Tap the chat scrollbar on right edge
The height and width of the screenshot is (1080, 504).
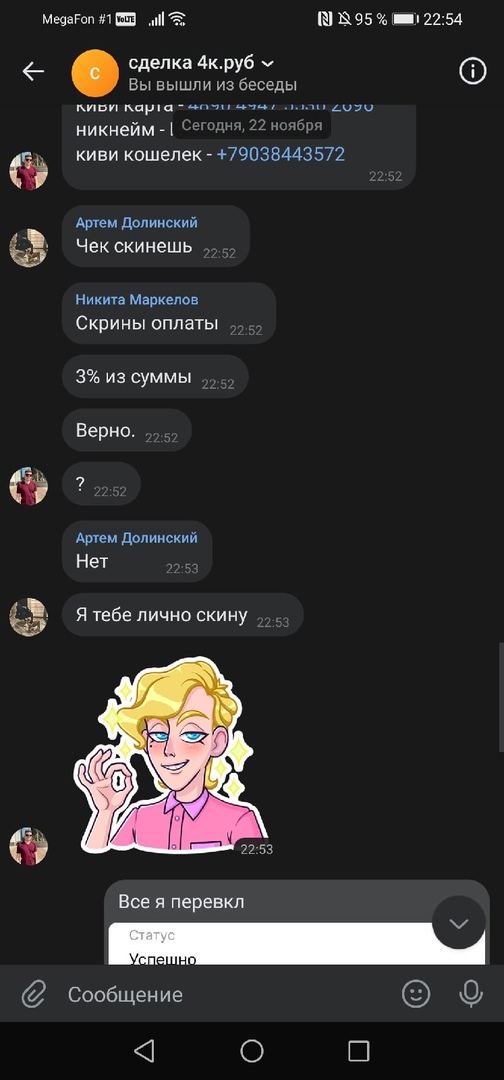click(x=501, y=697)
